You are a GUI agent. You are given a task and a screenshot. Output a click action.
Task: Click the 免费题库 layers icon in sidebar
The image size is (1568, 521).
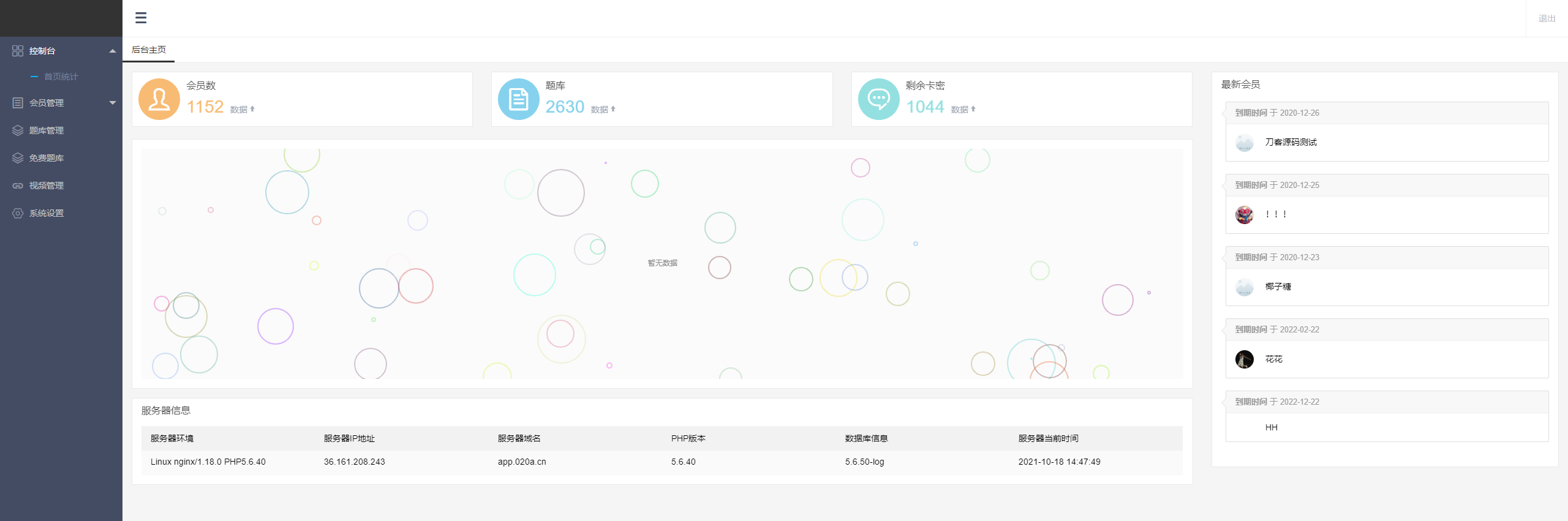point(18,158)
